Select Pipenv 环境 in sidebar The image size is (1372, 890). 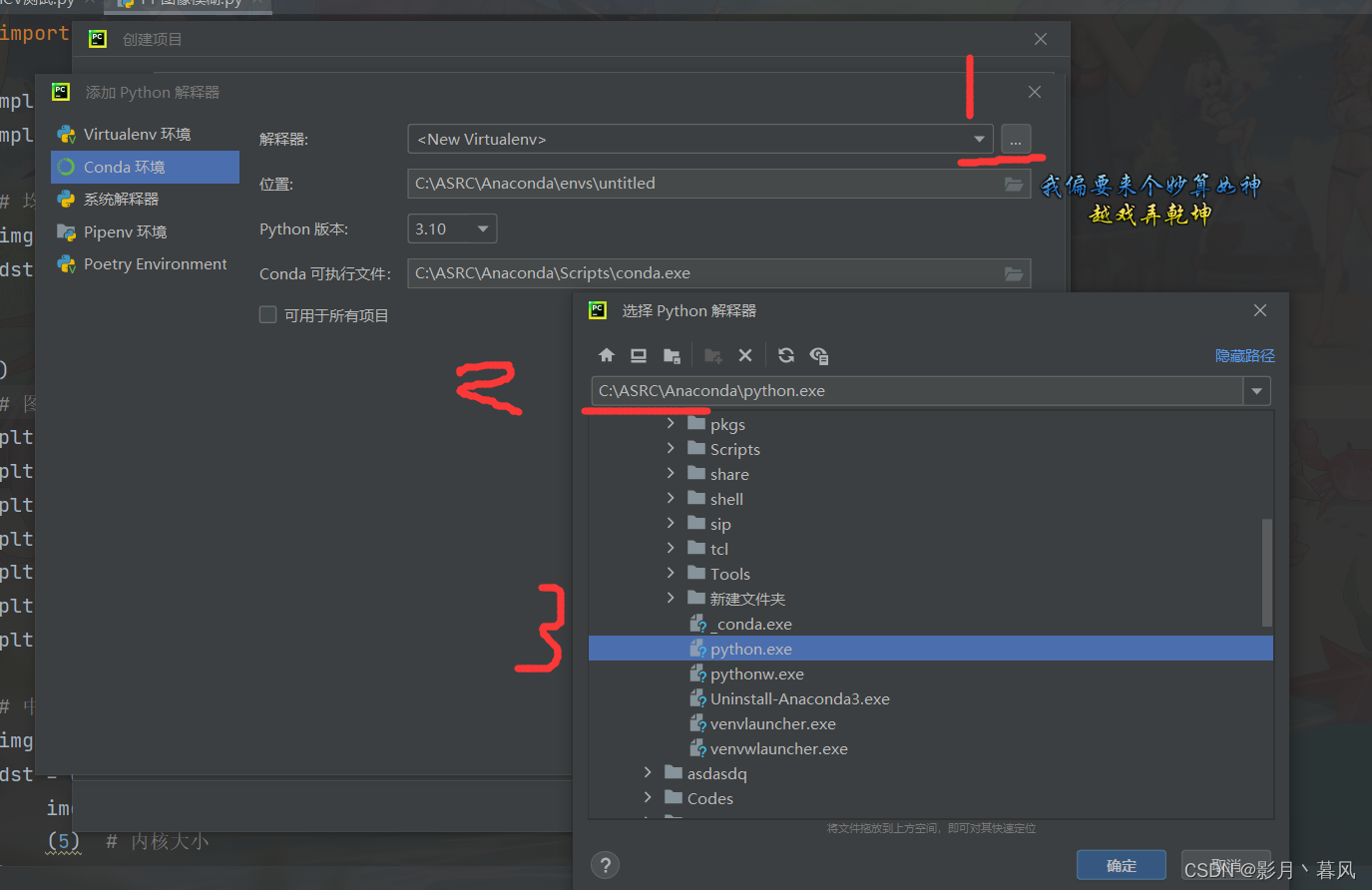pos(145,231)
